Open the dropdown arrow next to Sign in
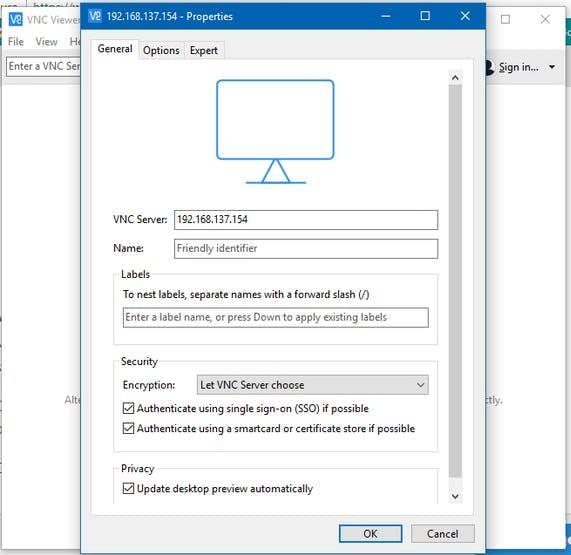571x555 pixels. tap(552, 67)
